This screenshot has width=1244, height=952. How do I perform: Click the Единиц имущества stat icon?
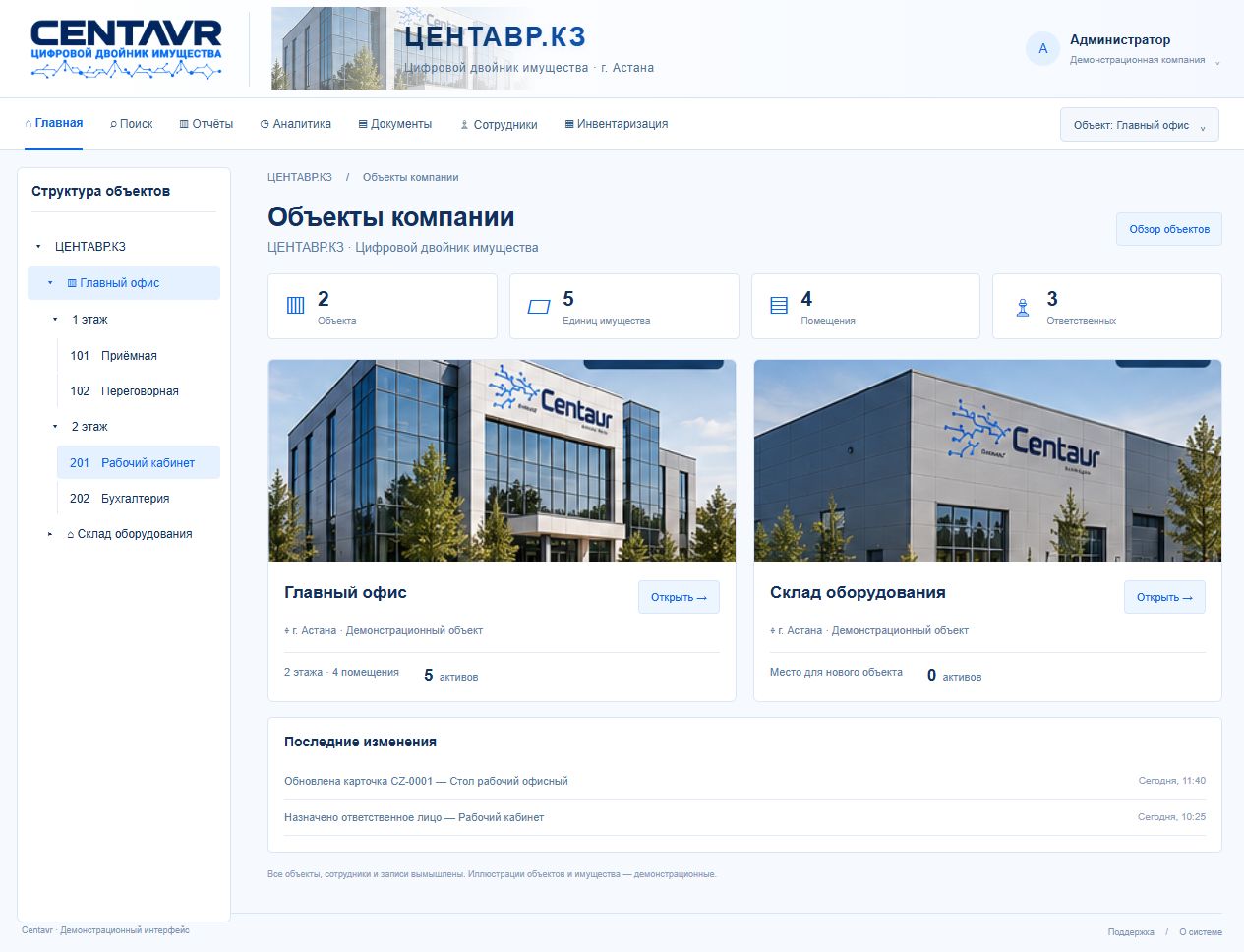[x=538, y=306]
